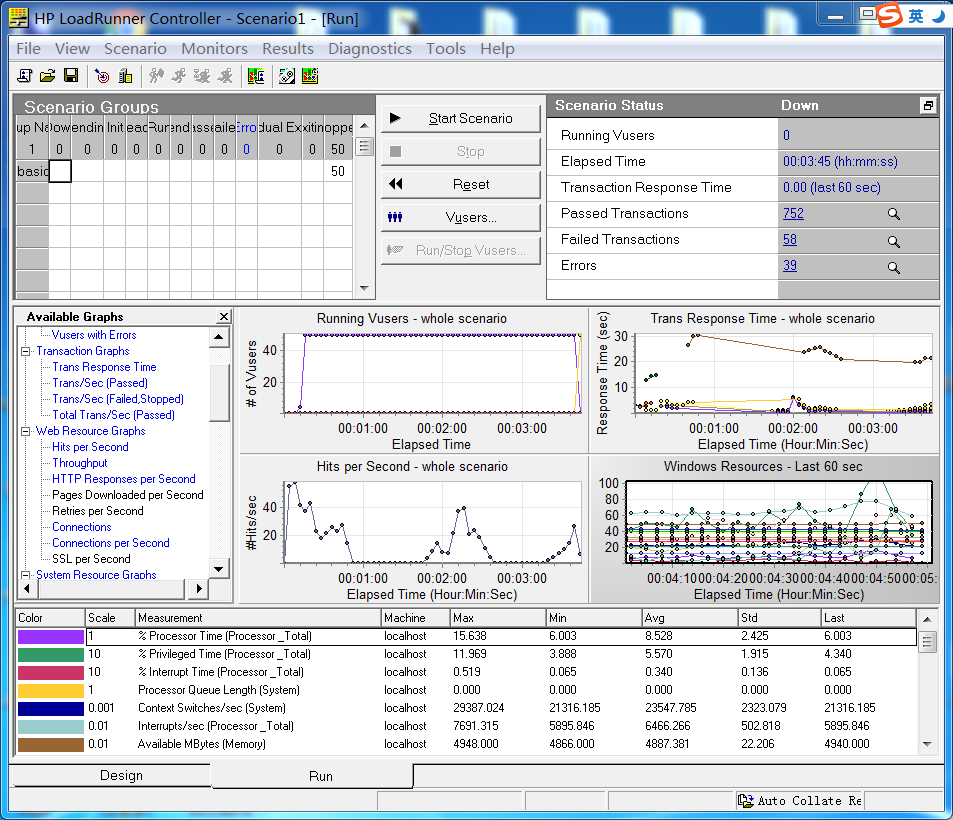The image size is (953, 820).
Task: Close the Available Graphs panel
Action: click(224, 316)
